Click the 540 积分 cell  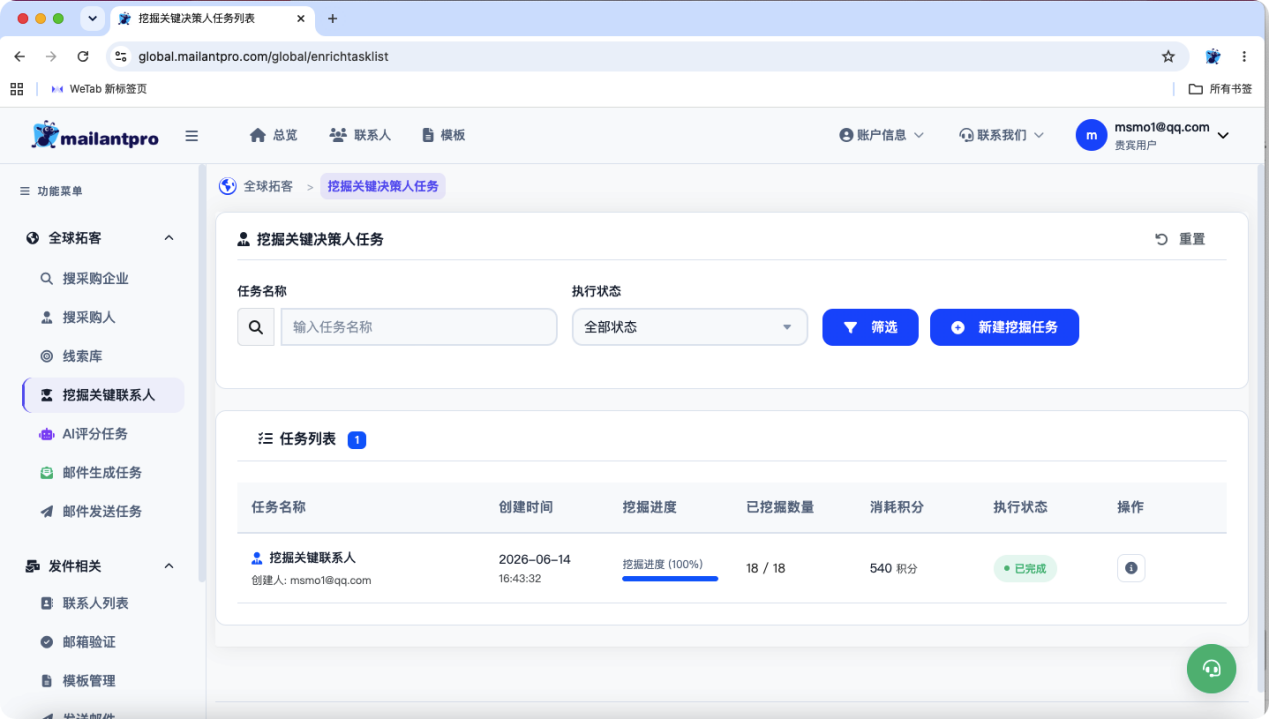[893, 568]
